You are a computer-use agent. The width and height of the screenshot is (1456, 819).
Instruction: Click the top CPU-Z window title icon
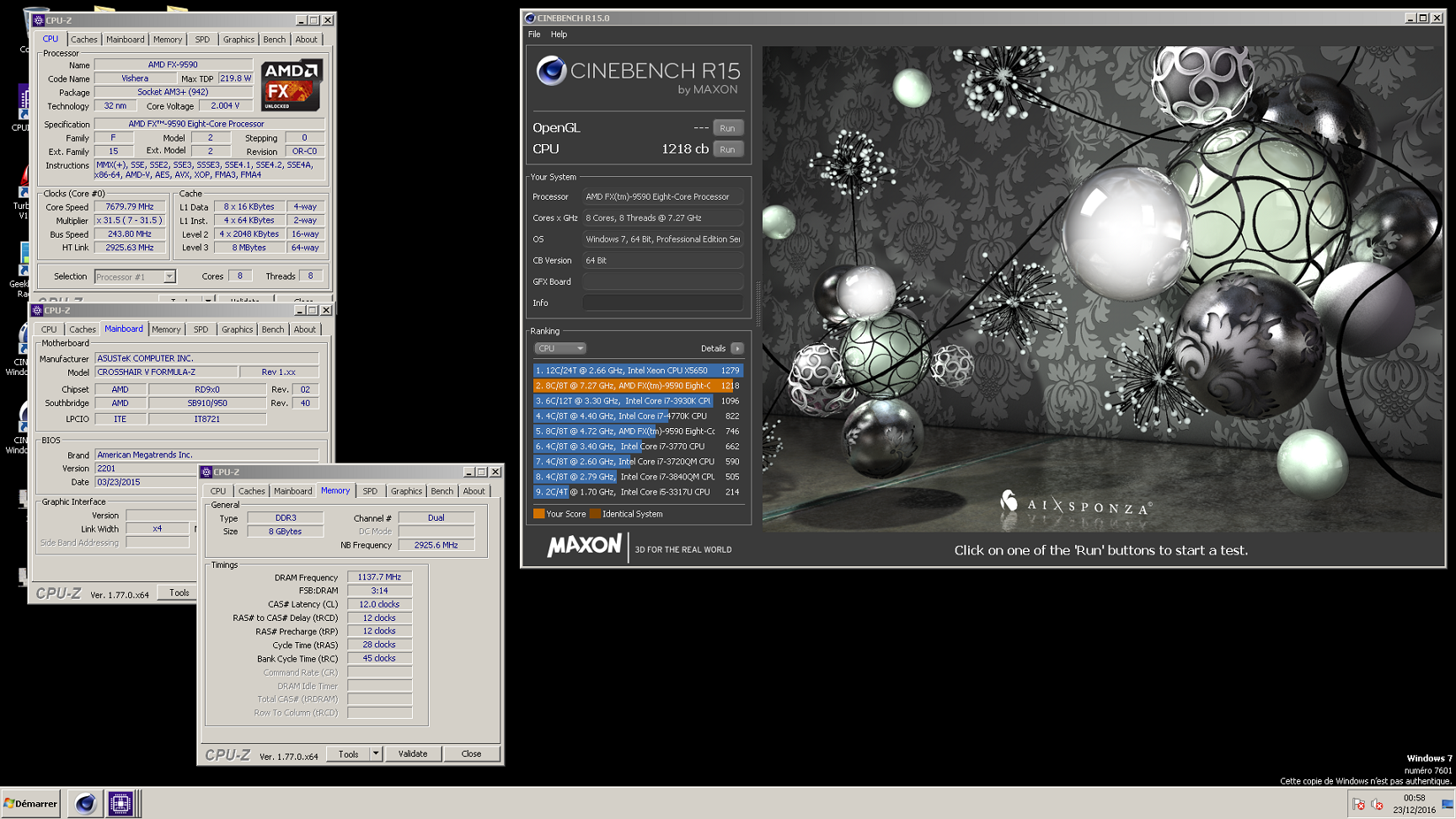pos(39,20)
